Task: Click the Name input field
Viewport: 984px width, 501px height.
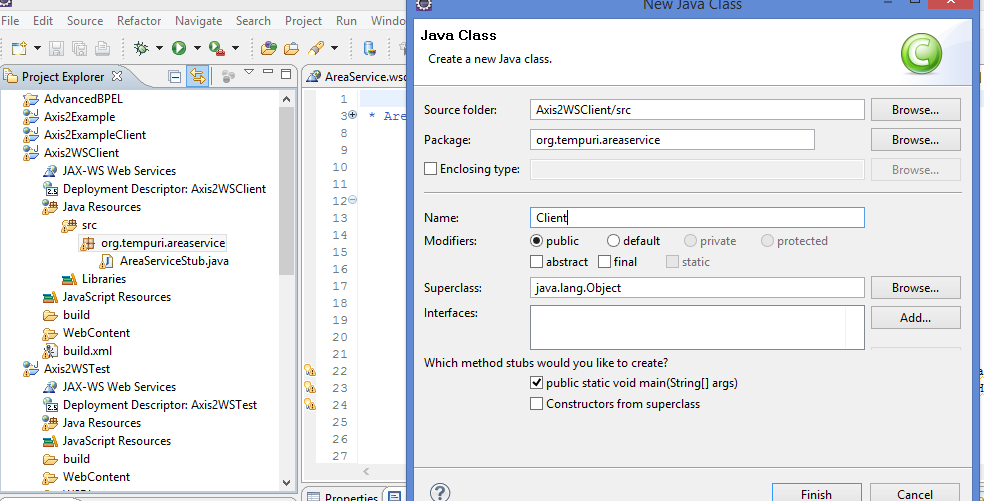Action: pos(697,218)
